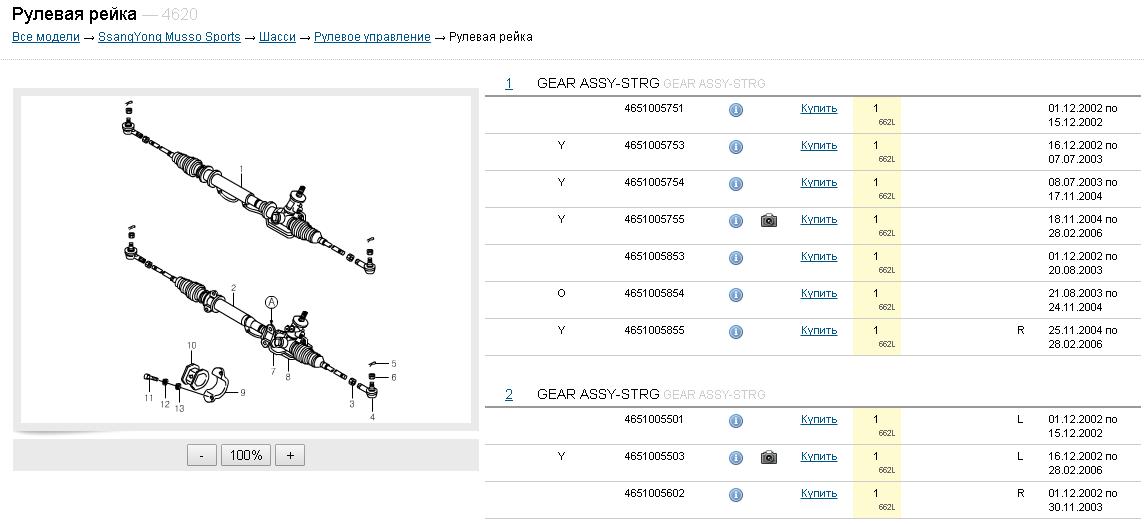Reset diagram zoom to 100%
Viewport: 1144px width, 524px height.
(x=246, y=455)
